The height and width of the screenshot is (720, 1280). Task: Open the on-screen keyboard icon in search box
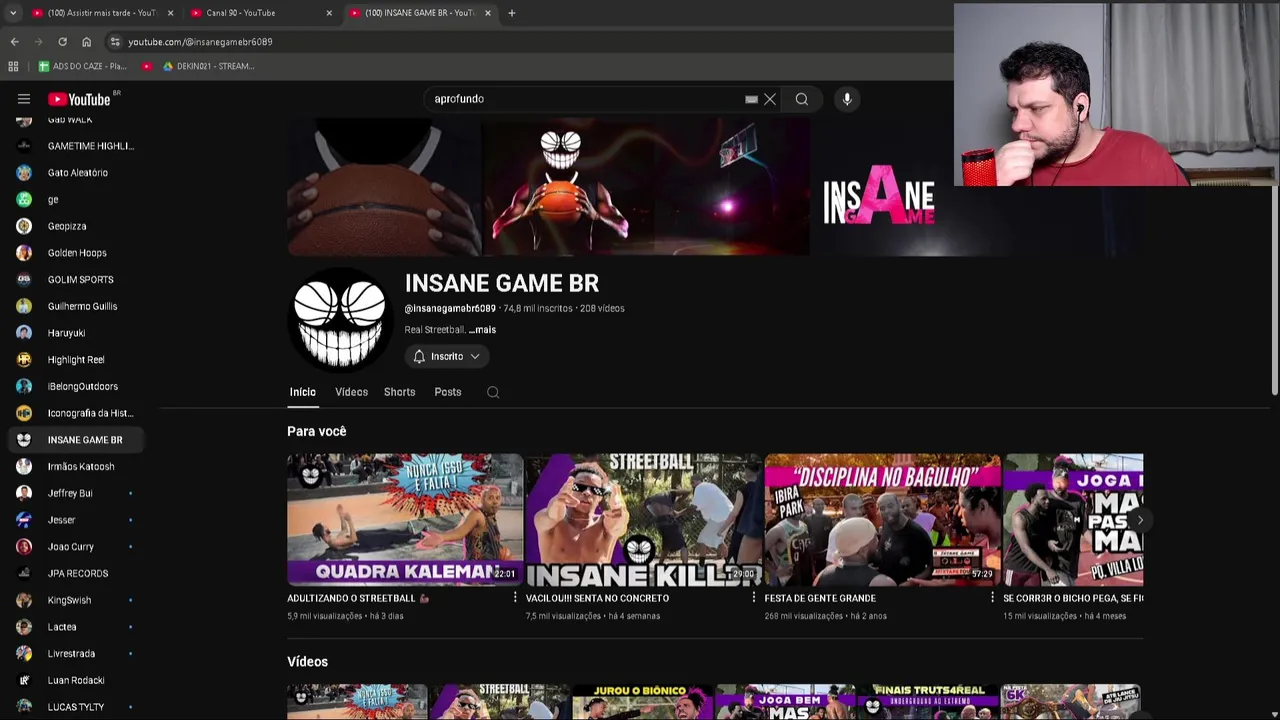tap(751, 99)
